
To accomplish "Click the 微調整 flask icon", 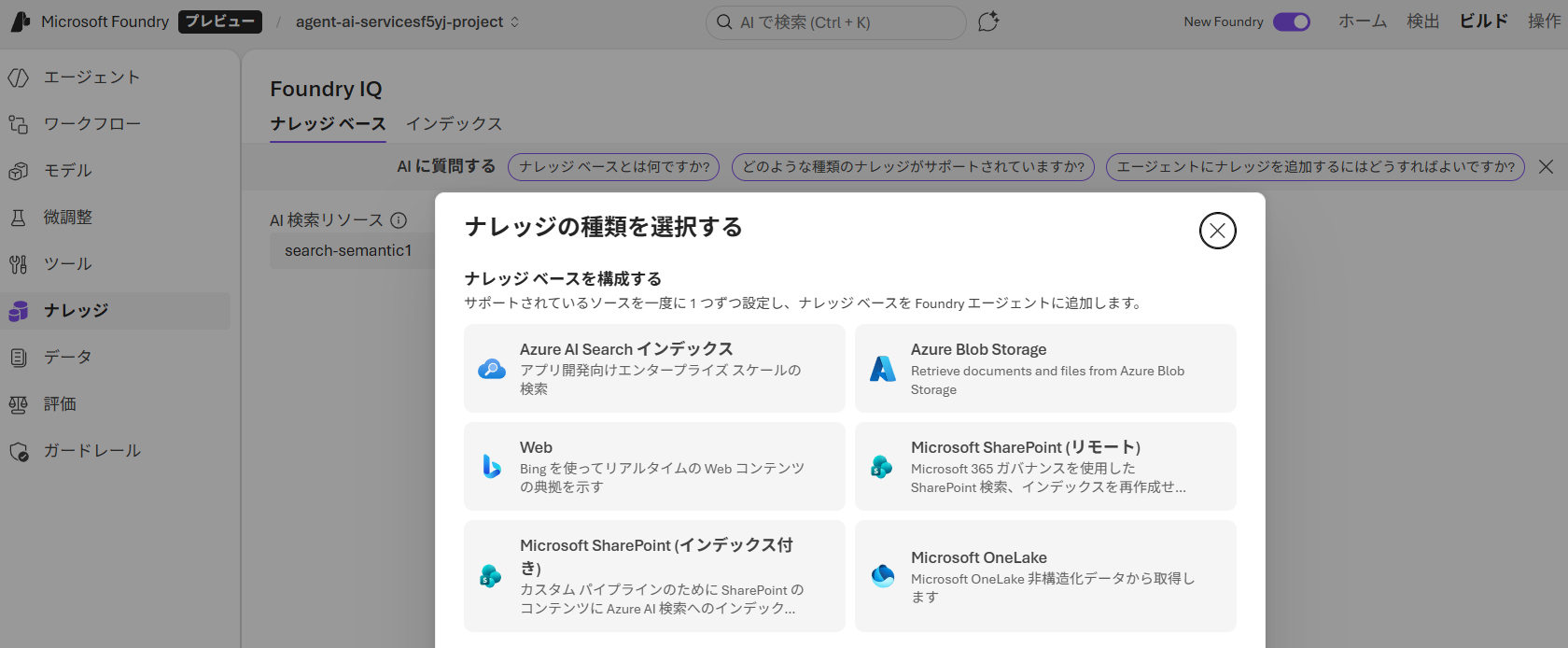I will tap(19, 218).
